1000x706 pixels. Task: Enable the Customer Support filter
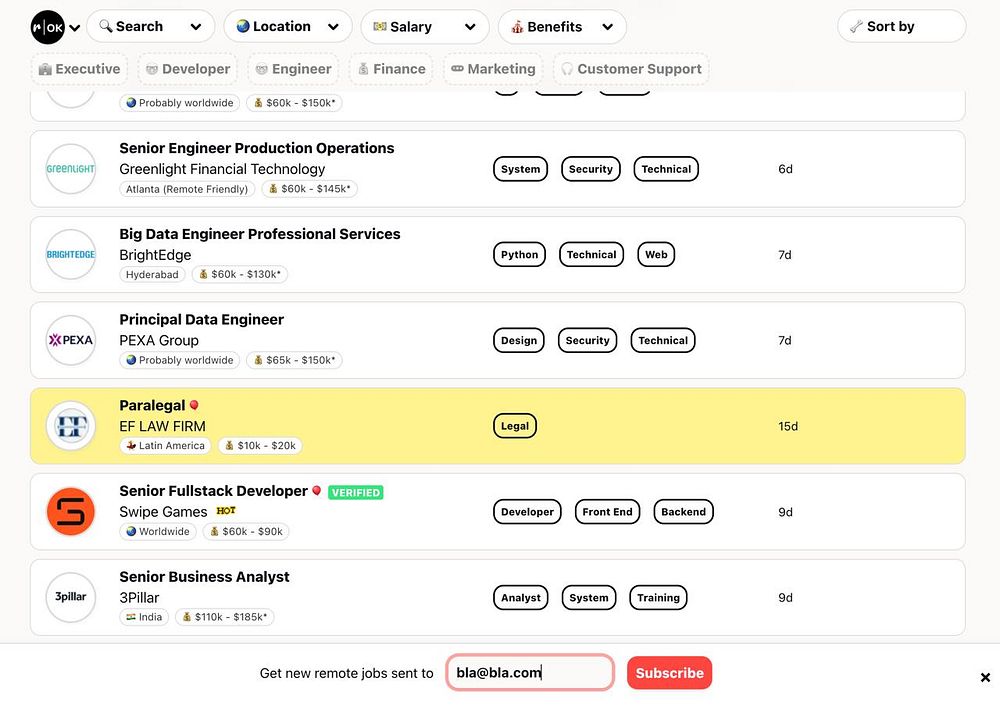631,69
